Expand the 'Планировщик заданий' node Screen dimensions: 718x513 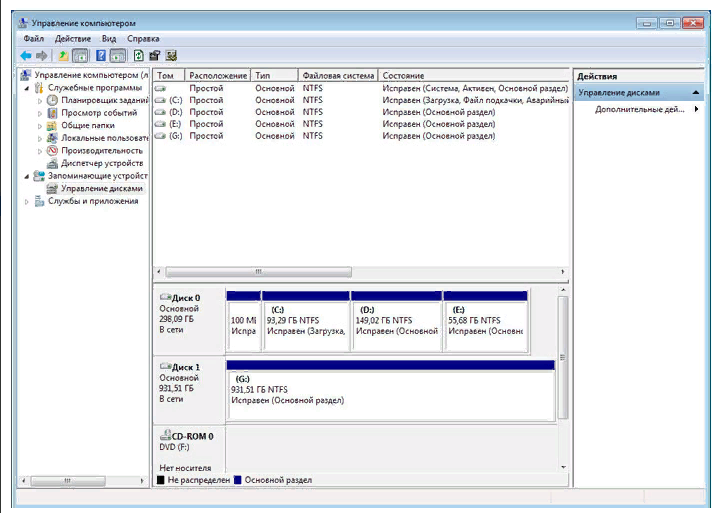click(40, 100)
